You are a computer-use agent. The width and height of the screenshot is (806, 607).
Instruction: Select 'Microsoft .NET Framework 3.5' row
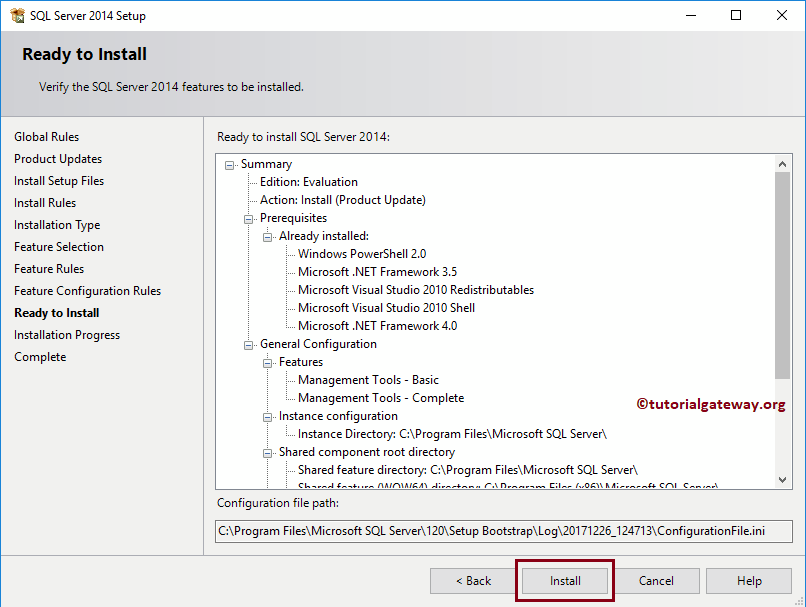pos(377,272)
